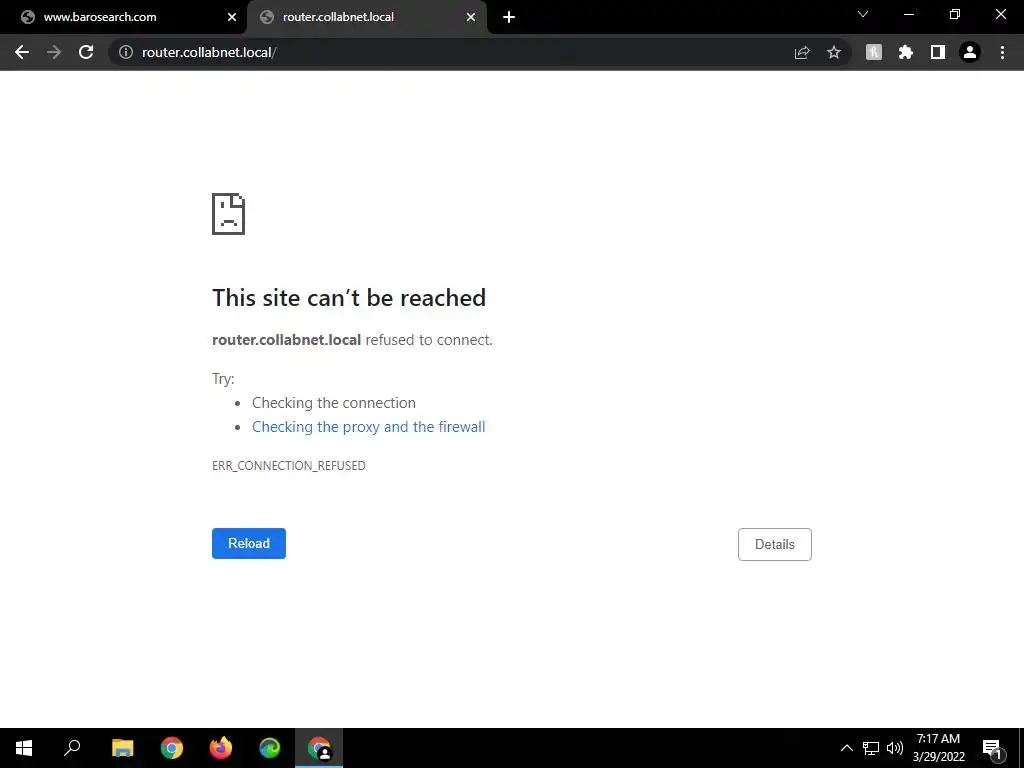Restore down the Chrome window

[955, 14]
